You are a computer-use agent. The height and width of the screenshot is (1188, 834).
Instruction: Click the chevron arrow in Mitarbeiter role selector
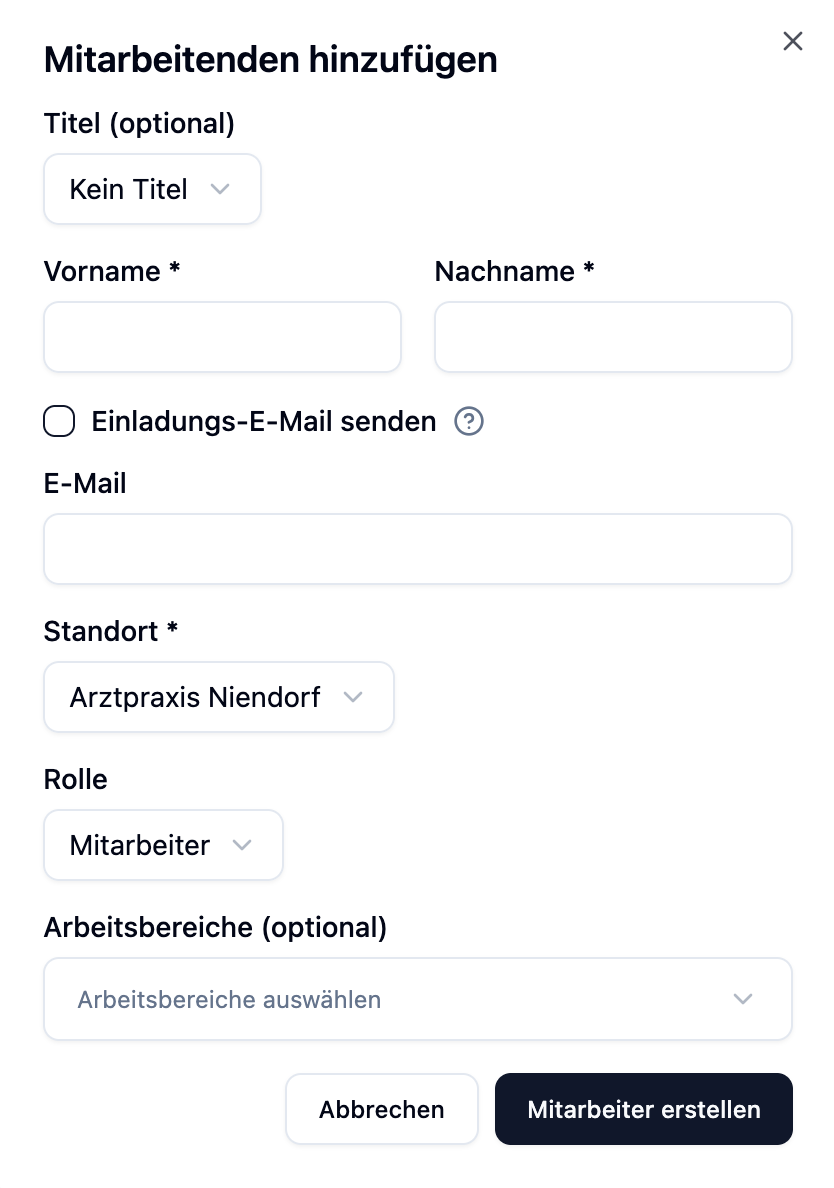click(x=241, y=845)
